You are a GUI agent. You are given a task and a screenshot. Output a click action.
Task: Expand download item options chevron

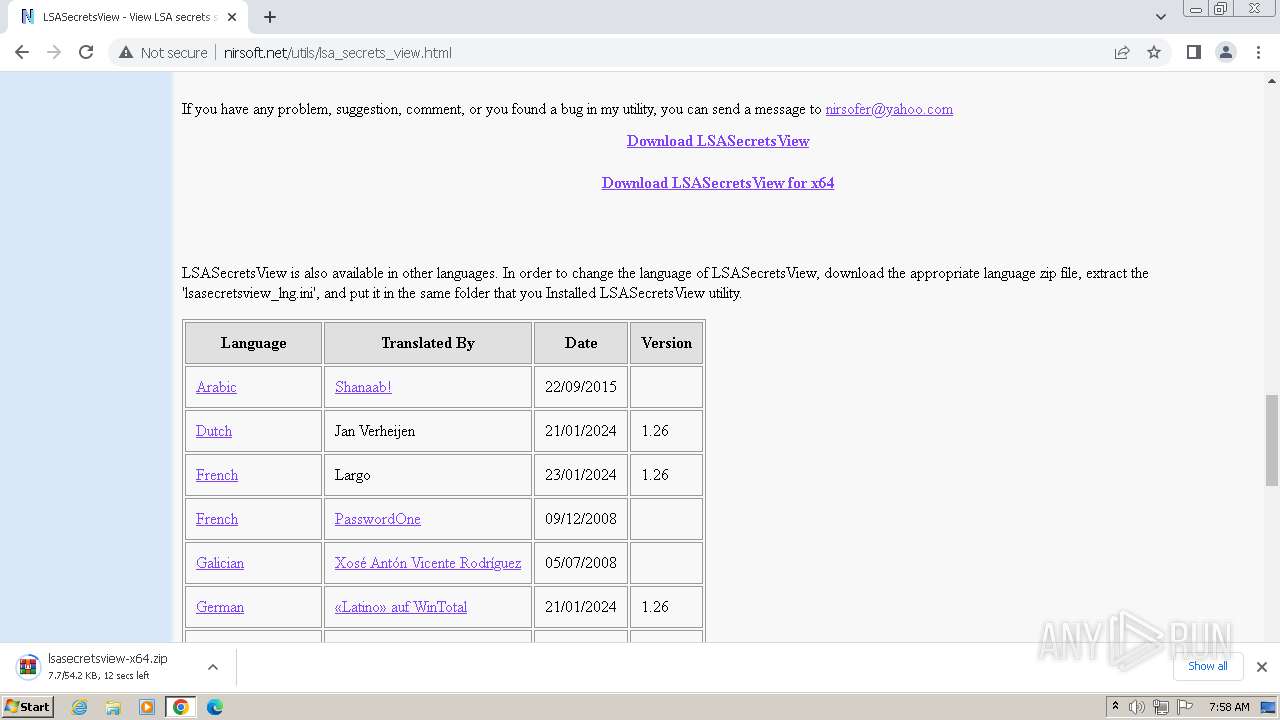pos(213,667)
